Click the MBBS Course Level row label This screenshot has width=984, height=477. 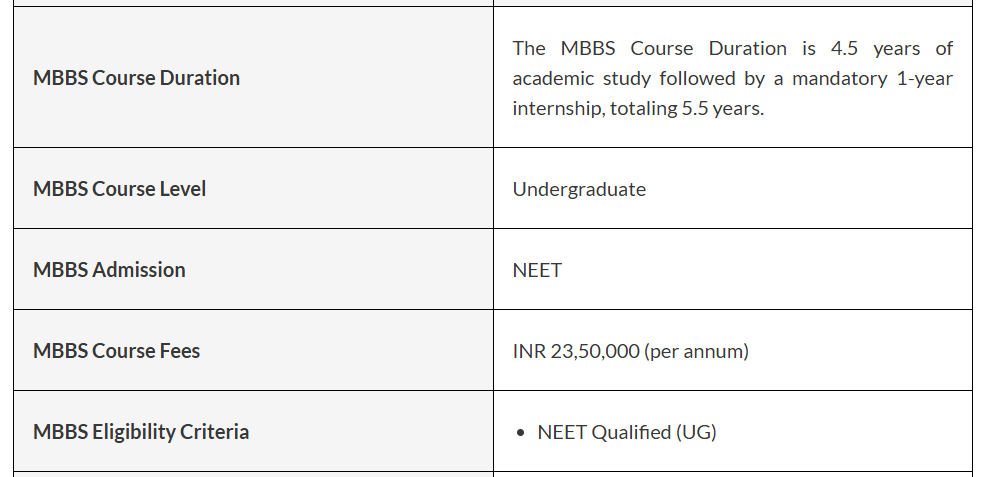119,189
